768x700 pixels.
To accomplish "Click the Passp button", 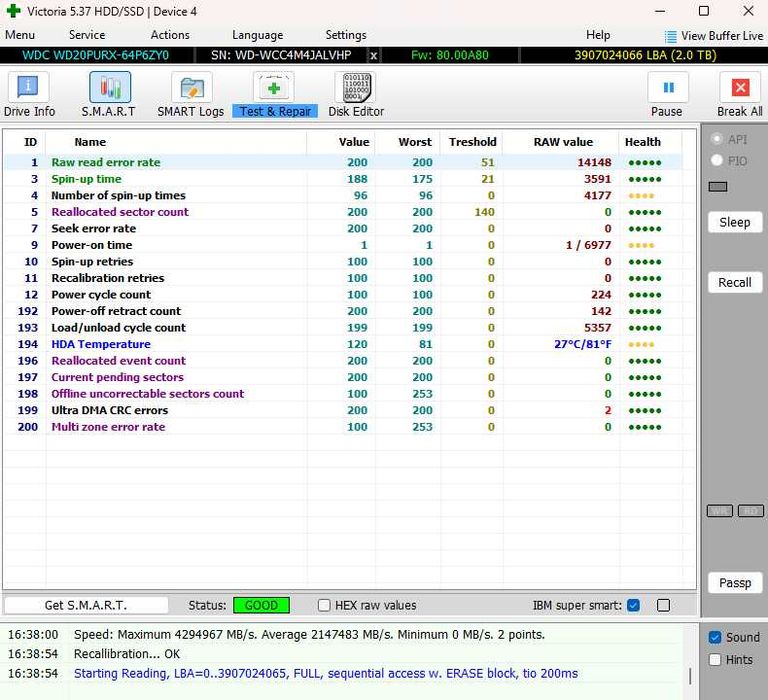I will pos(735,583).
